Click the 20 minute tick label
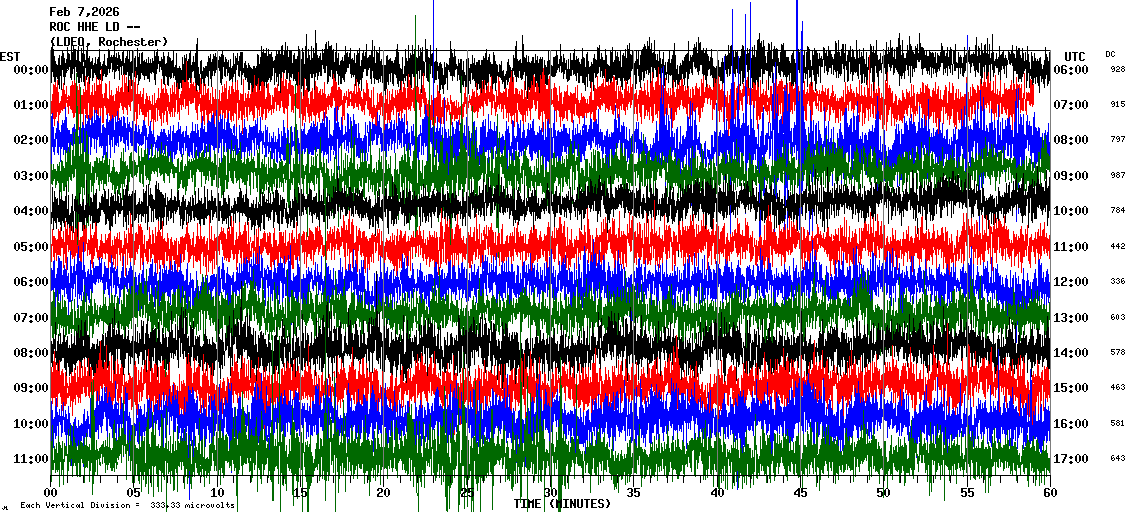Image resolution: width=1130 pixels, height=519 pixels. pos(383,493)
